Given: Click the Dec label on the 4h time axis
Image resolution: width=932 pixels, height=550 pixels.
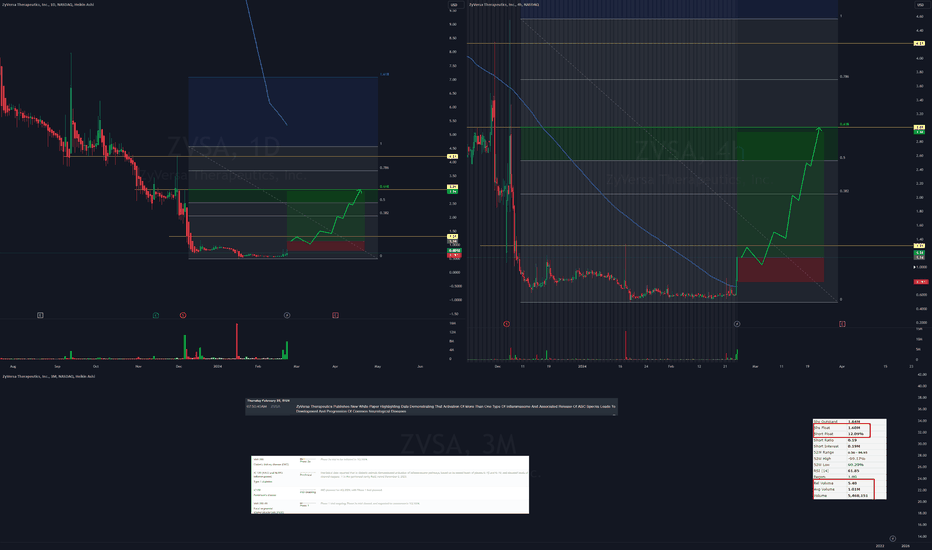Looking at the screenshot, I should tap(498, 366).
